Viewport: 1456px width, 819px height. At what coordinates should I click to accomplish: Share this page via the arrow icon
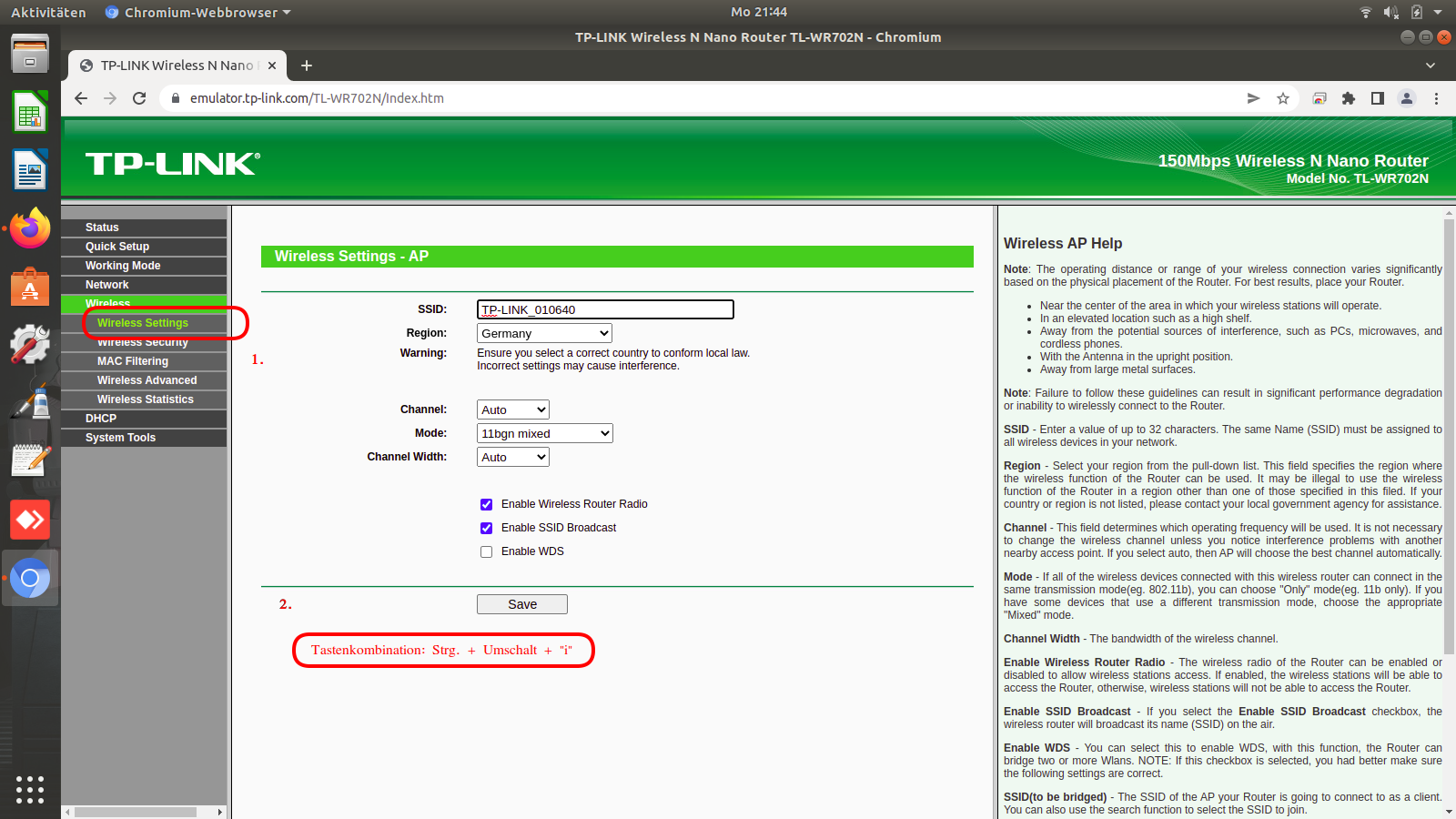point(1253,98)
